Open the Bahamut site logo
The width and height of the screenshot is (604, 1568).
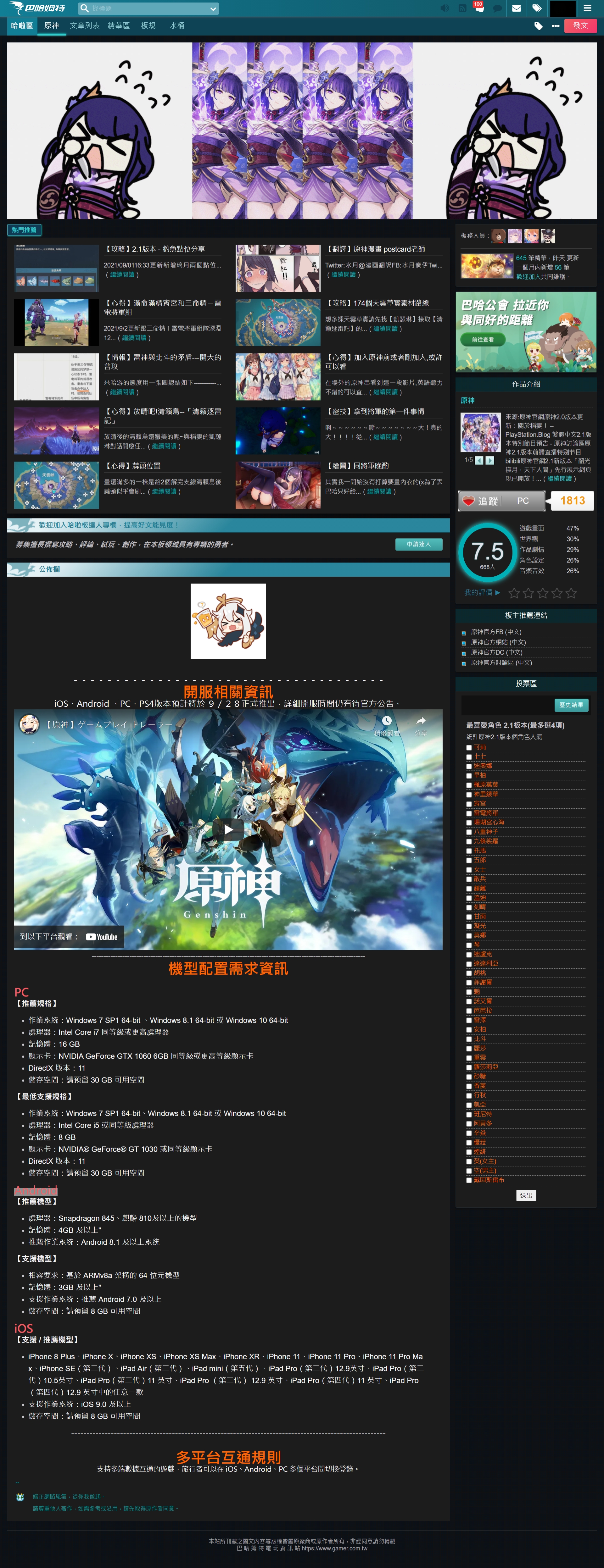[37, 8]
